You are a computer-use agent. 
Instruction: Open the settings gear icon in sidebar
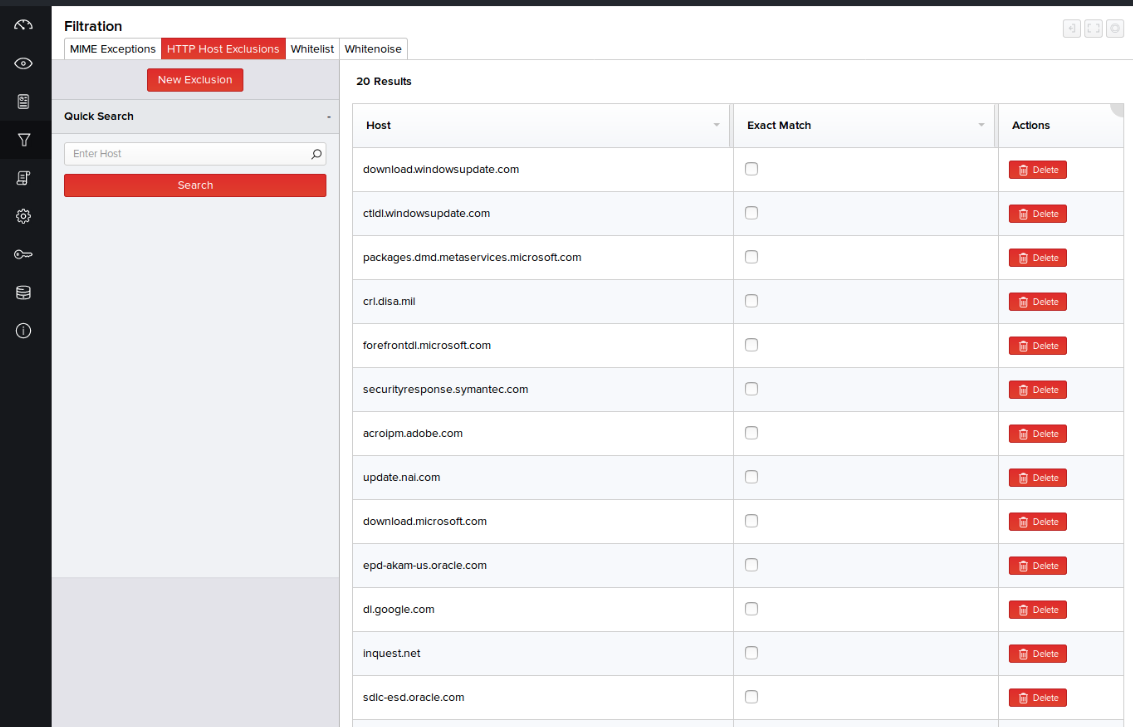pyautogui.click(x=24, y=216)
